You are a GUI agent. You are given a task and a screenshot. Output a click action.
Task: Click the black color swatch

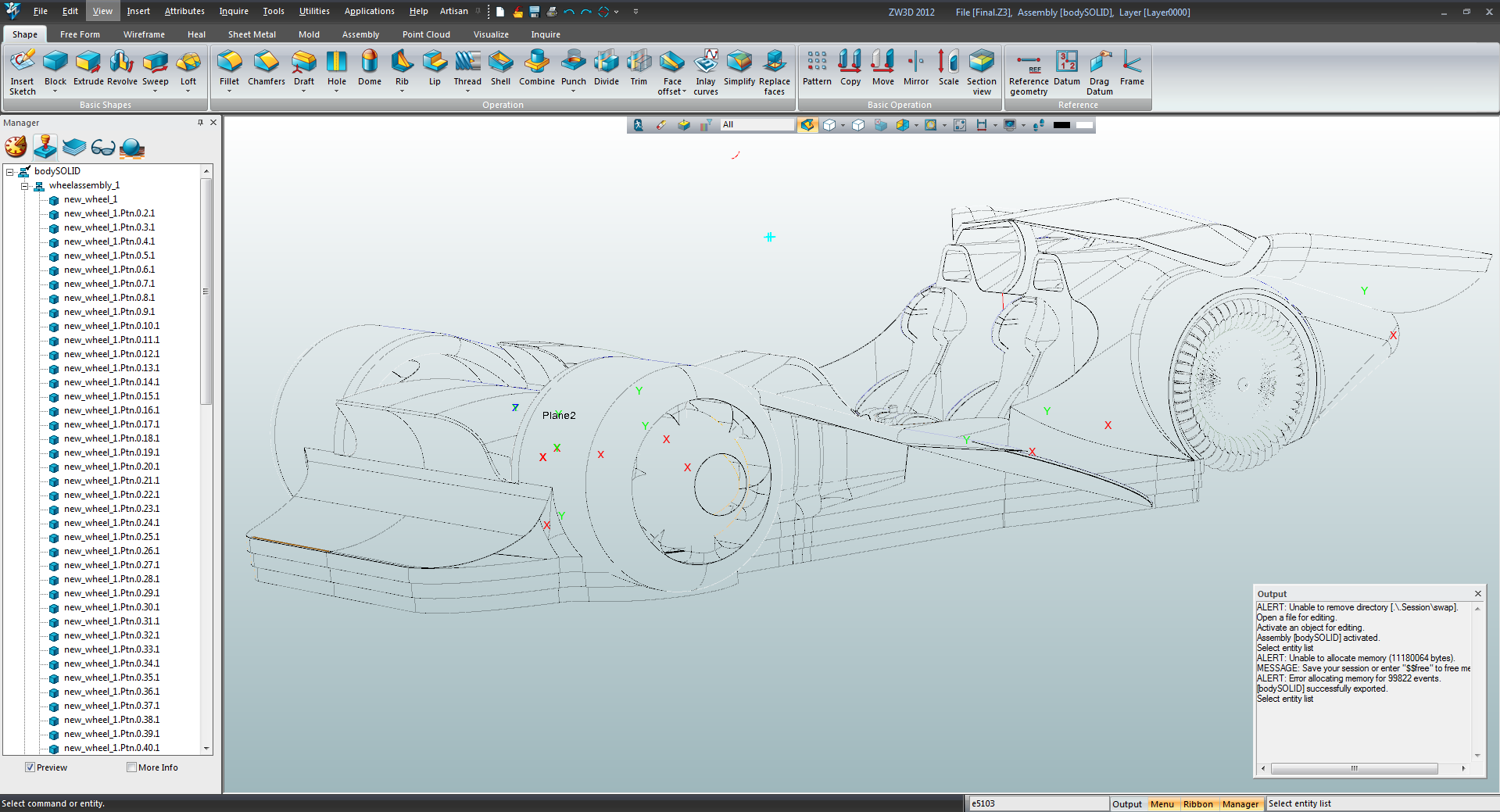coord(1061,125)
